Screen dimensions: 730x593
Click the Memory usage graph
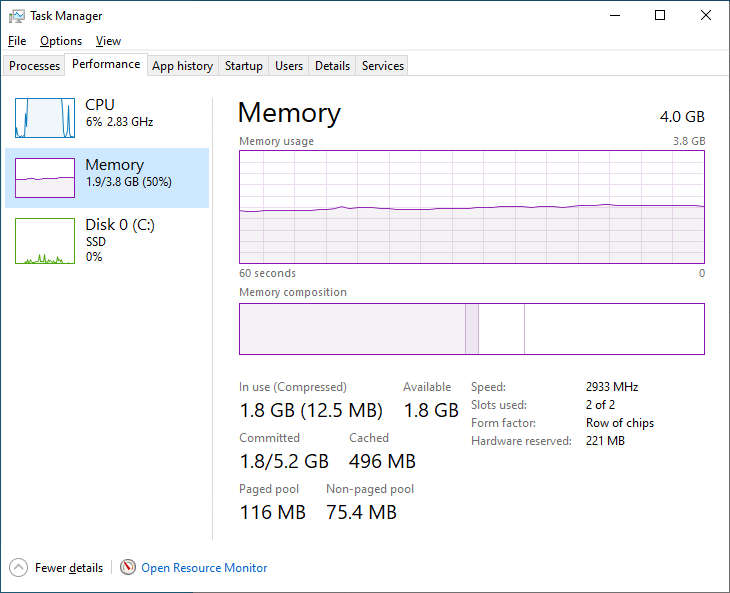(472, 206)
